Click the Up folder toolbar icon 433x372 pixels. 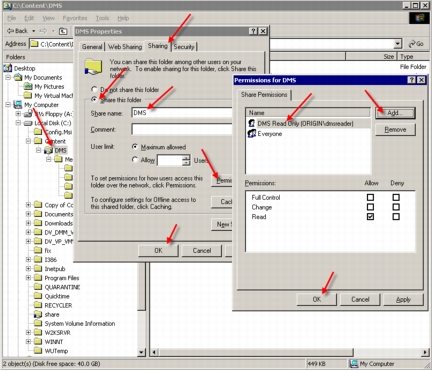pos(63,31)
